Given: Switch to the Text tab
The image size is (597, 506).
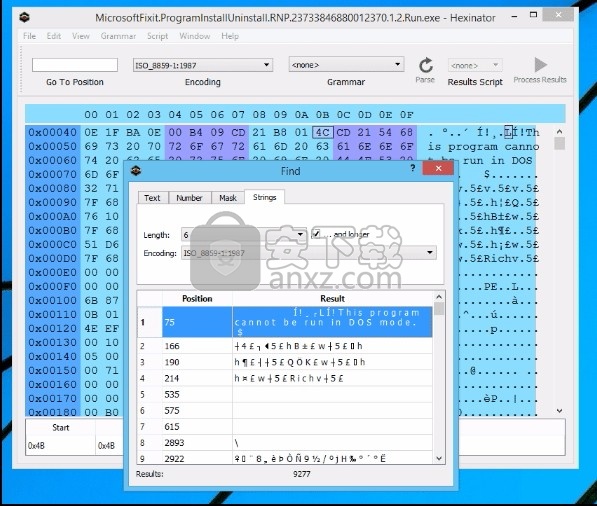Looking at the screenshot, I should [152, 198].
